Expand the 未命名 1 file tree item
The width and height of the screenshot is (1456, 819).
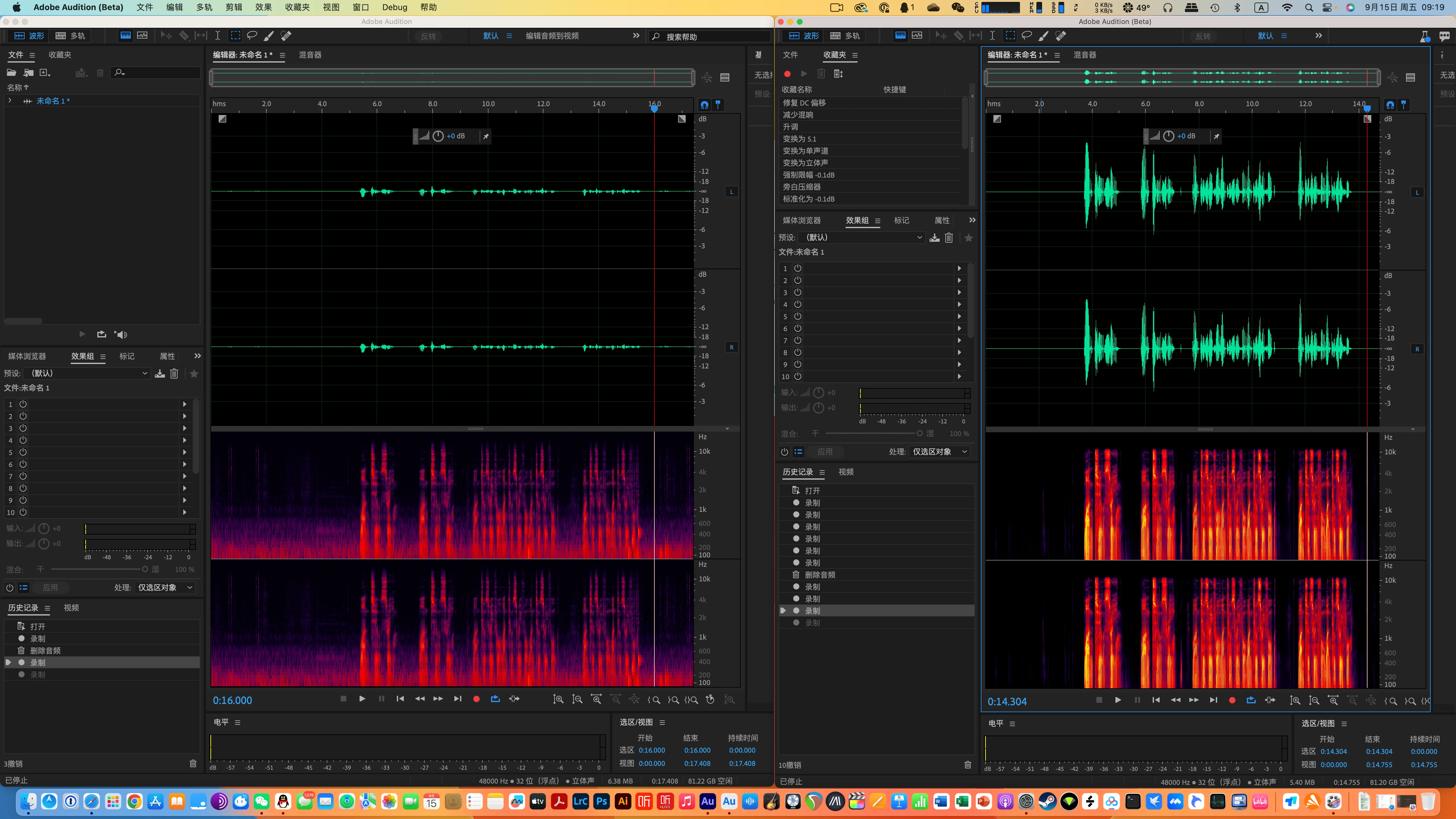pyautogui.click(x=9, y=100)
